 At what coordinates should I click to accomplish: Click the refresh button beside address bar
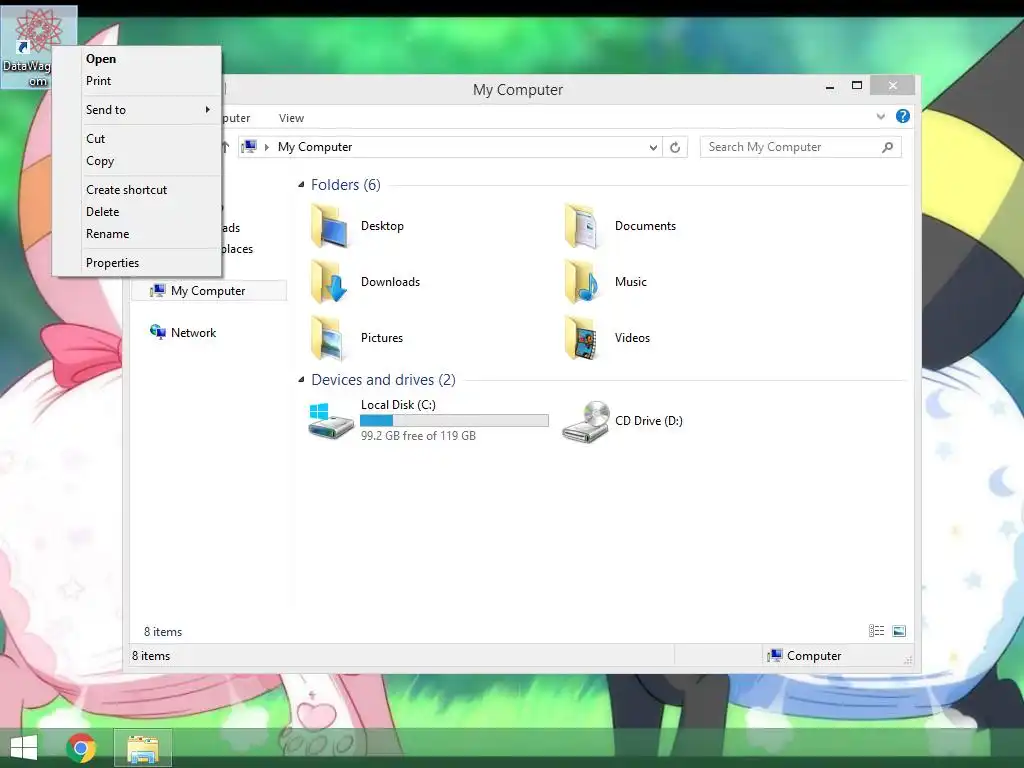coord(675,148)
